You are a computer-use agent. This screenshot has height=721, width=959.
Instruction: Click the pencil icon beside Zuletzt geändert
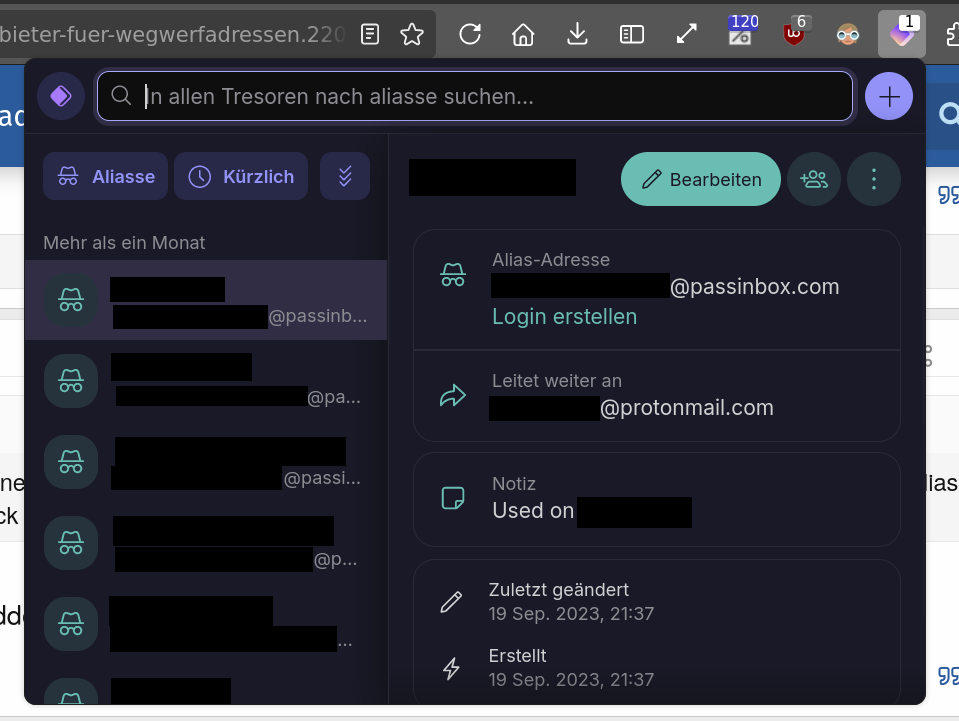tap(451, 601)
